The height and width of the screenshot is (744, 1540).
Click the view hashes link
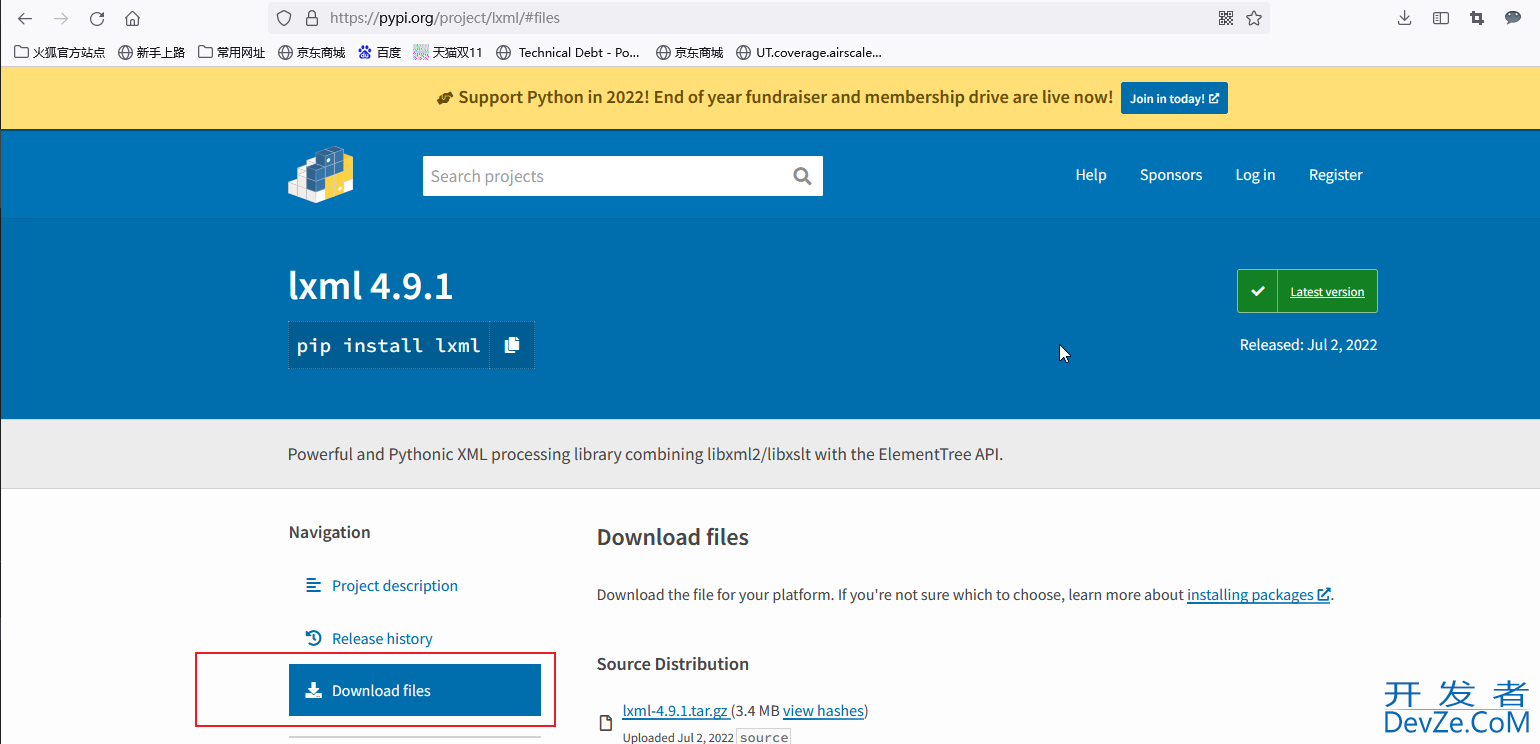823,711
